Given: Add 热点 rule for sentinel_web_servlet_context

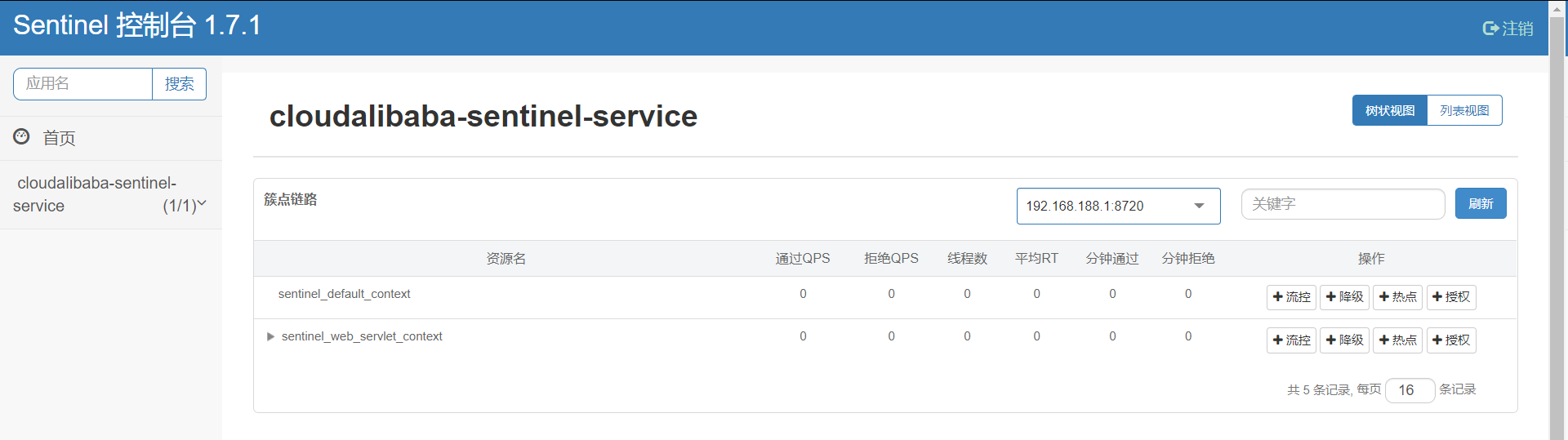Looking at the screenshot, I should 1397,340.
